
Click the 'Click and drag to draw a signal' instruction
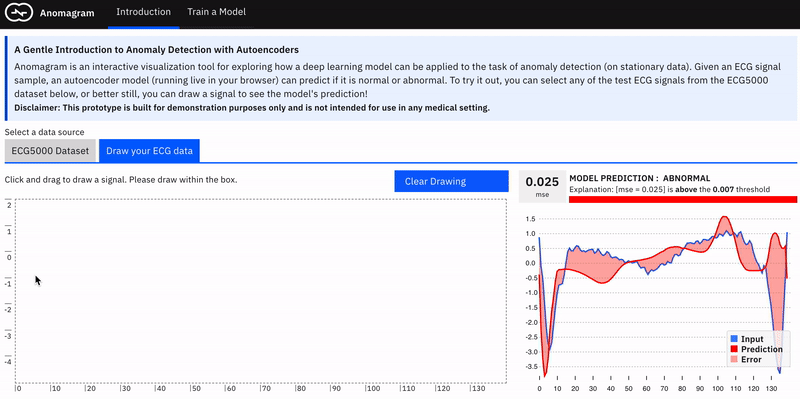point(121,180)
